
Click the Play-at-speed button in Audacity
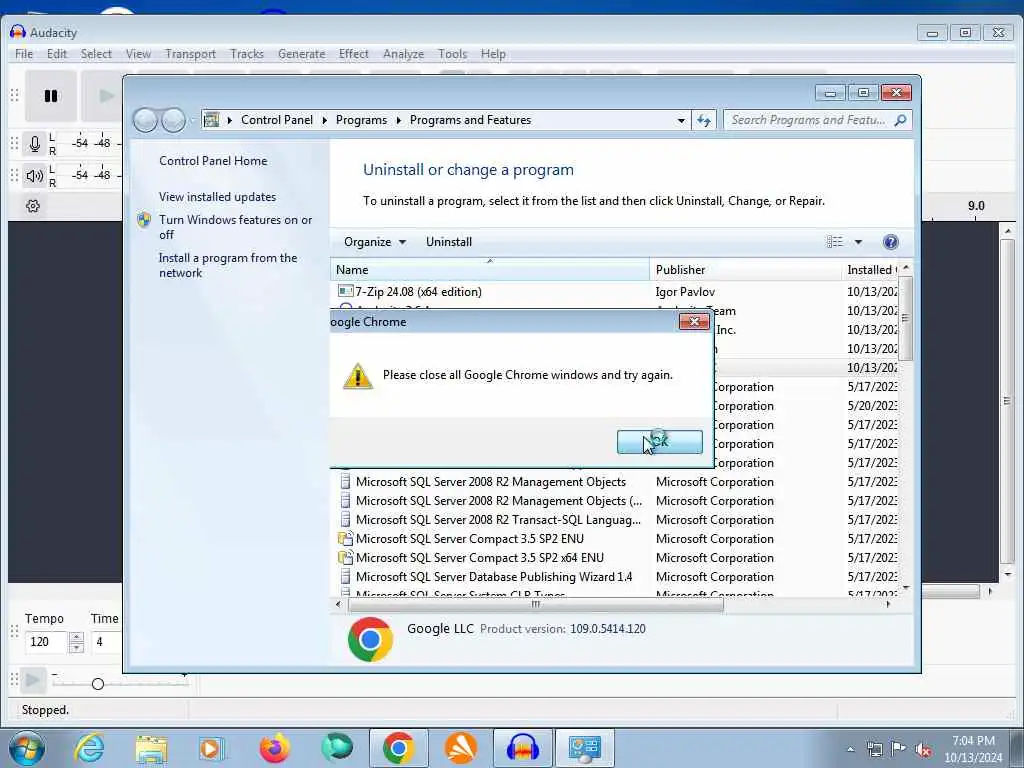(x=32, y=680)
